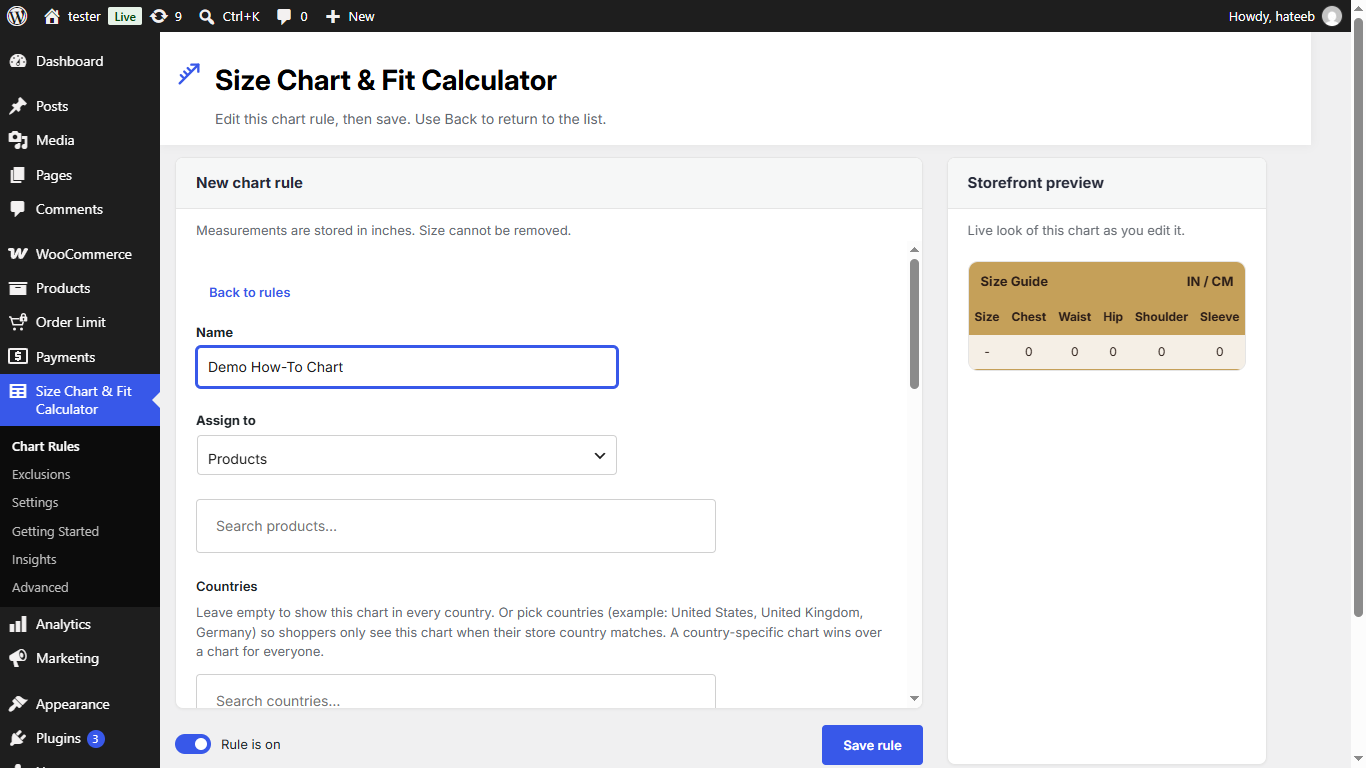Click the Dashboard gauge icon
The height and width of the screenshot is (768, 1366).
(x=18, y=61)
